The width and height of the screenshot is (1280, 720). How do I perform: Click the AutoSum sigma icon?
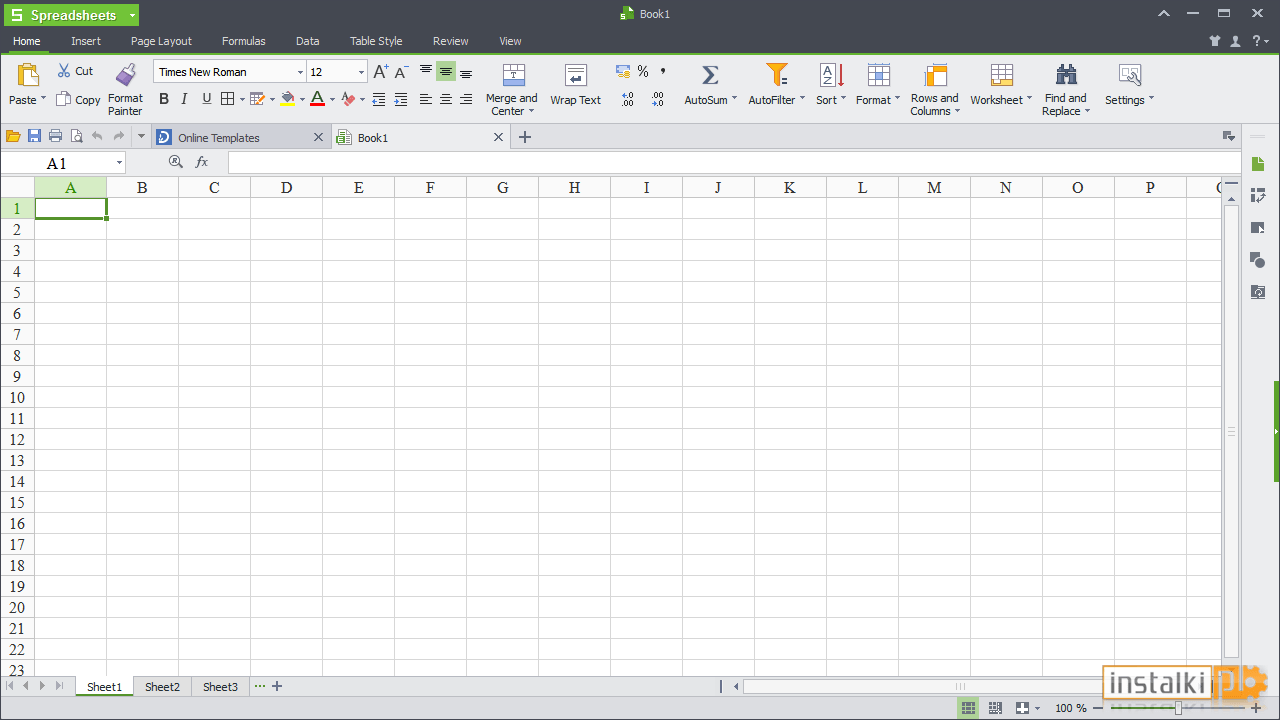[710, 75]
